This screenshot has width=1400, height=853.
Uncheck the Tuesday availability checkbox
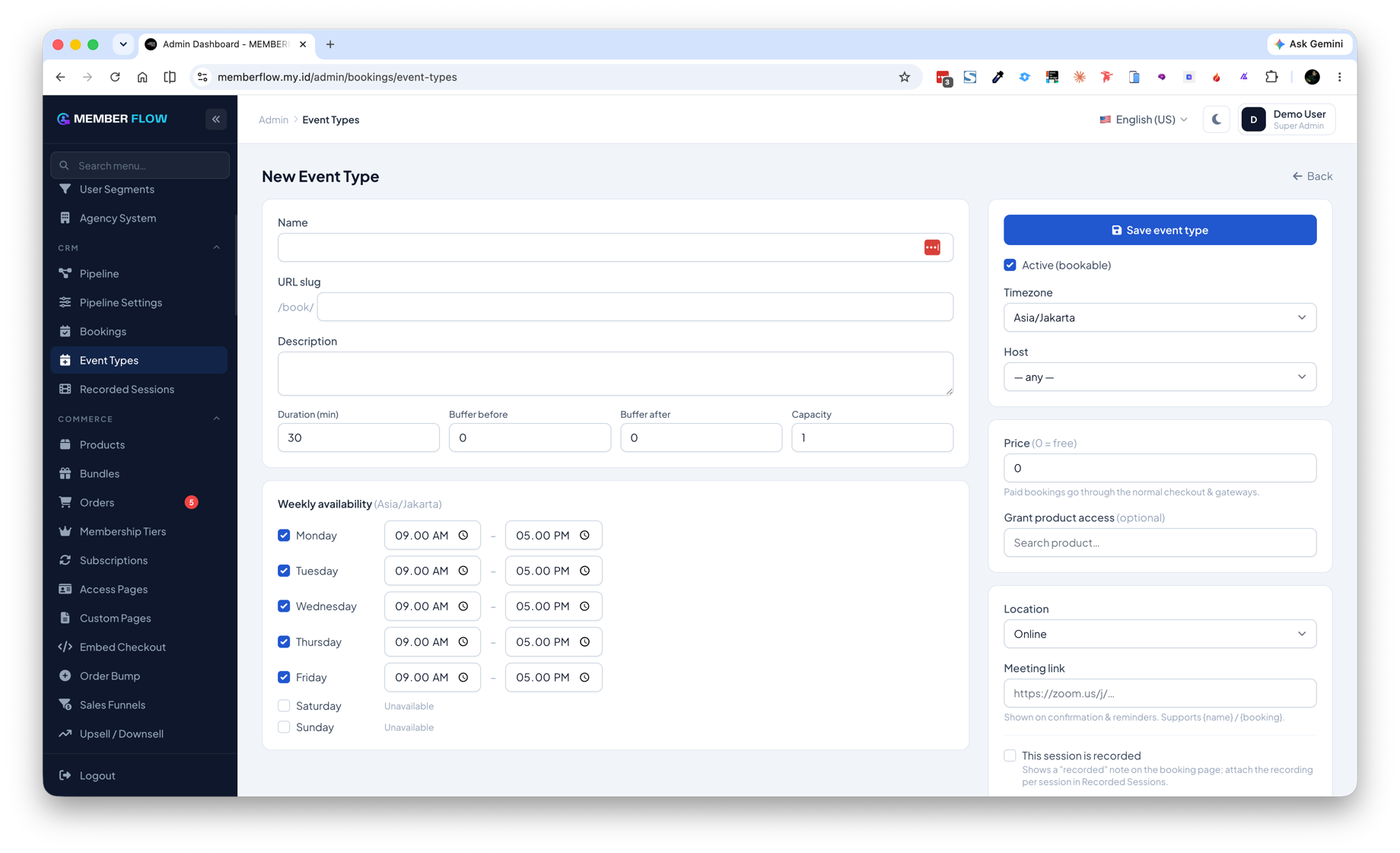click(284, 571)
